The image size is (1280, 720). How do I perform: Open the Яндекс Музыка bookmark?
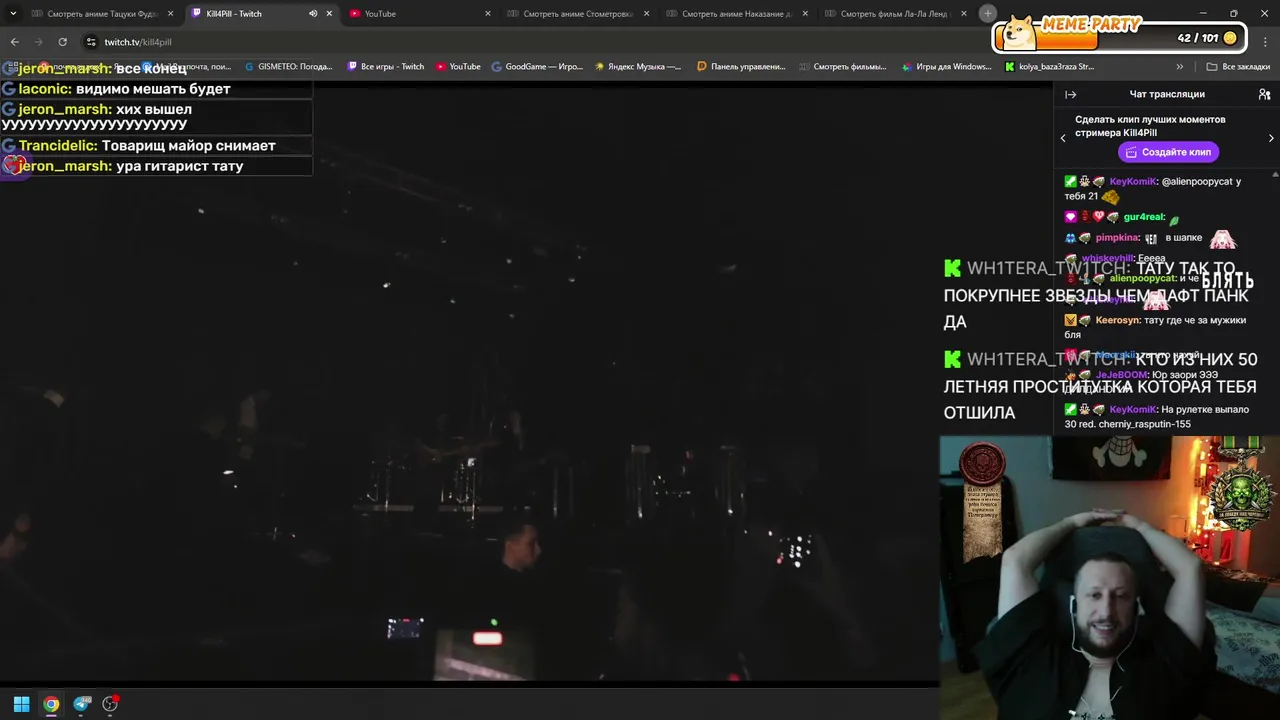pos(638,67)
